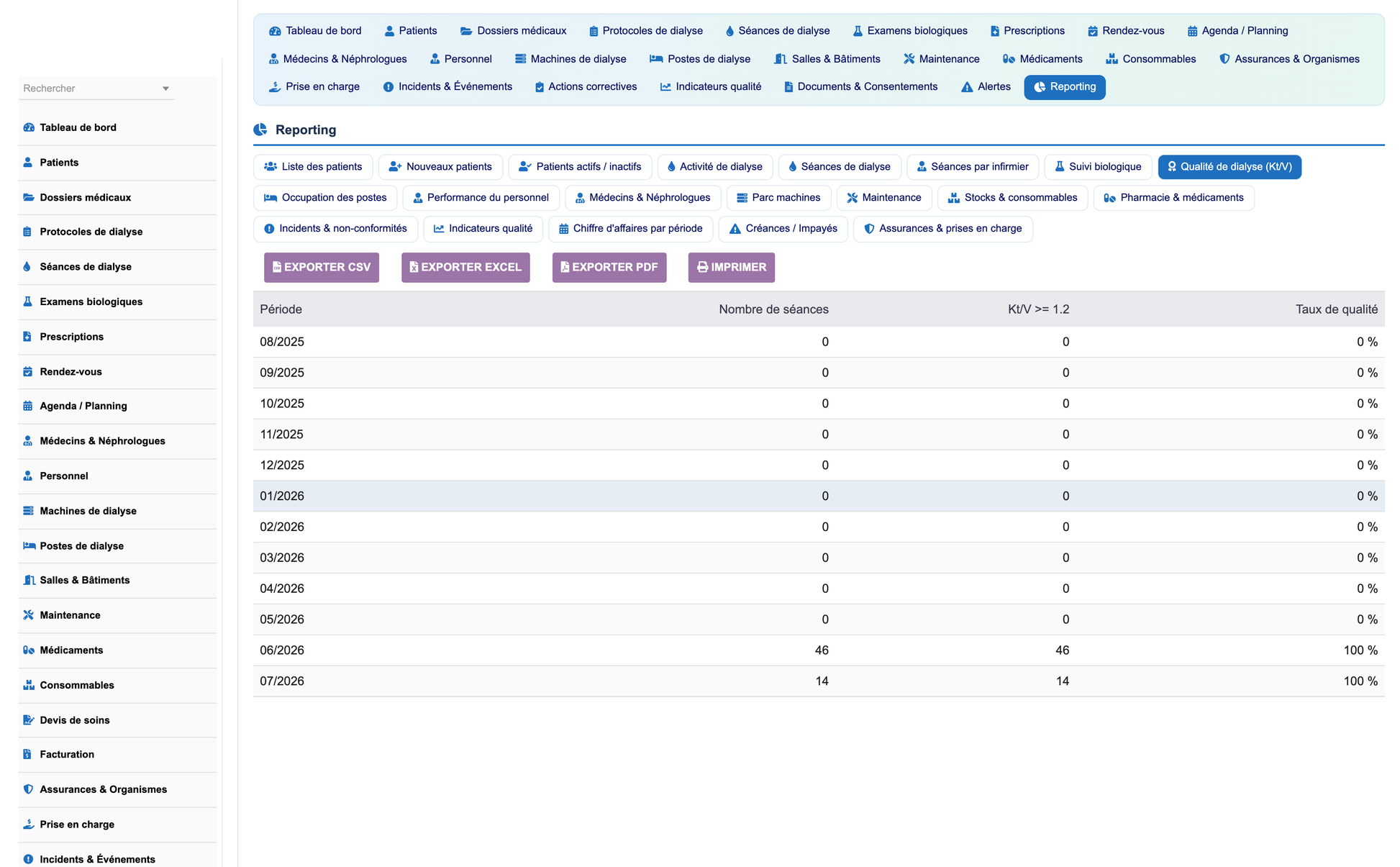This screenshot has height=867, width=1400.
Task: Click the Reporting pie chart icon in page heading
Action: pyautogui.click(x=260, y=130)
